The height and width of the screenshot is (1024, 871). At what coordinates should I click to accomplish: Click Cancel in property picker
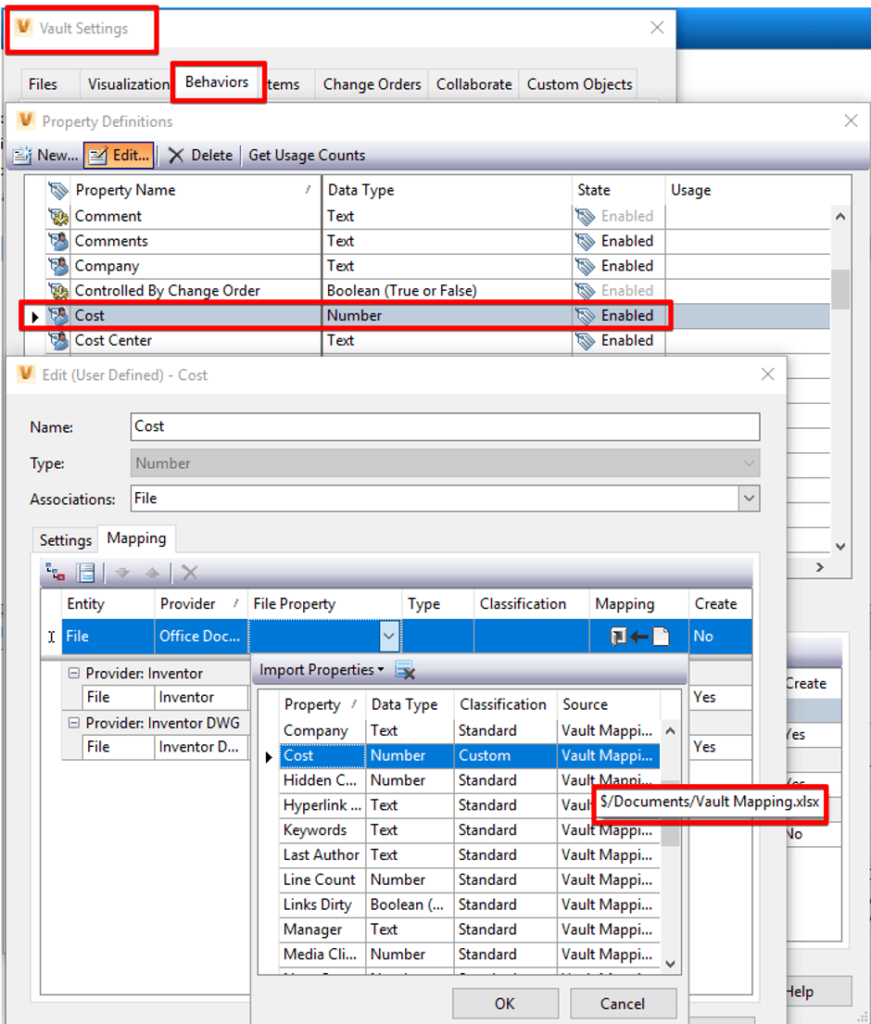(623, 1004)
